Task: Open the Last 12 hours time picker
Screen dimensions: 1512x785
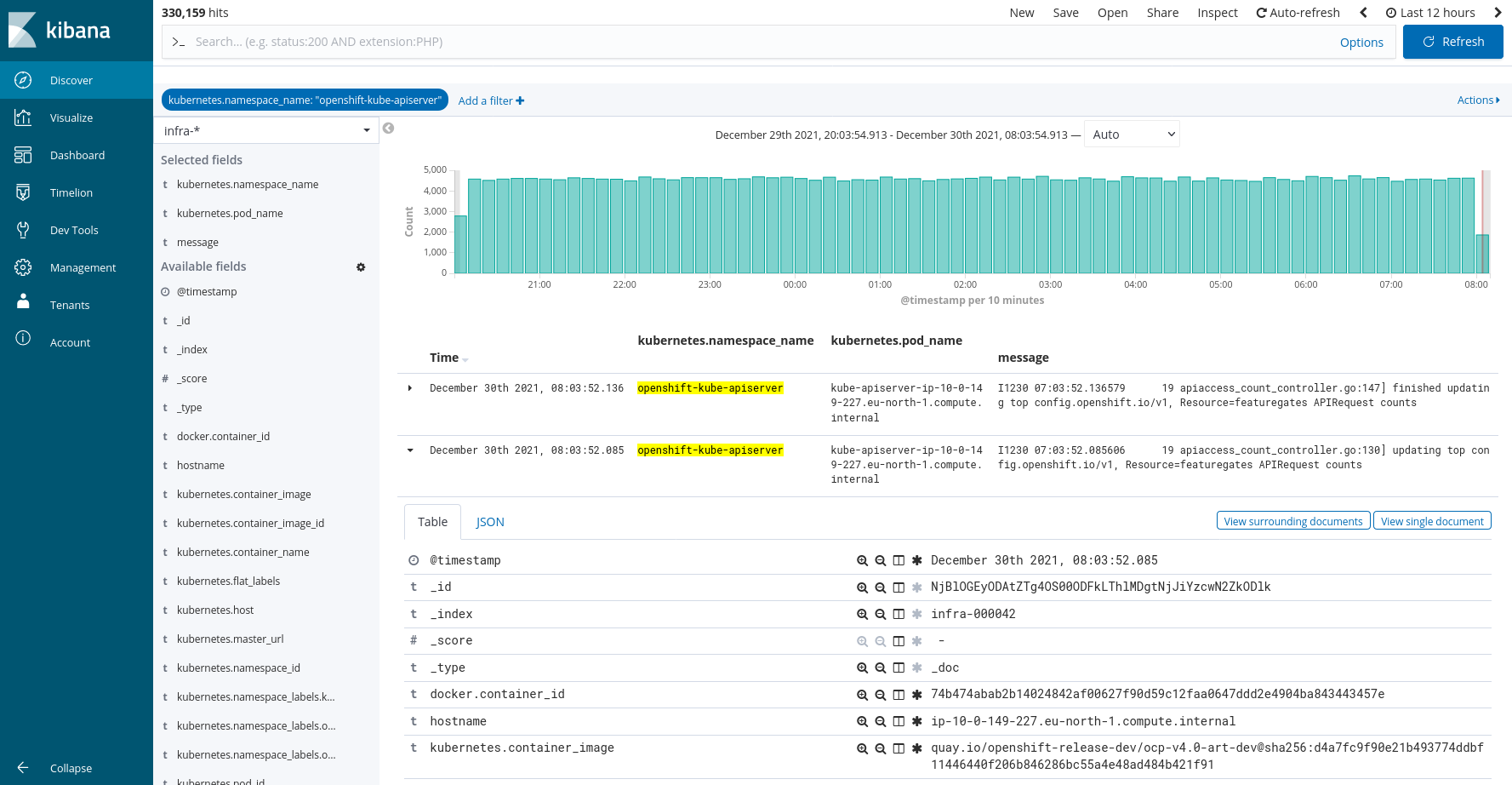Action: pos(1430,13)
